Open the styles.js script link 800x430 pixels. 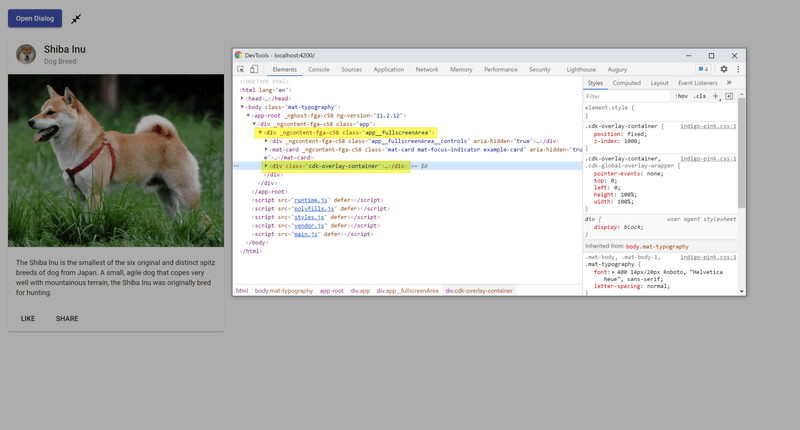pos(309,217)
